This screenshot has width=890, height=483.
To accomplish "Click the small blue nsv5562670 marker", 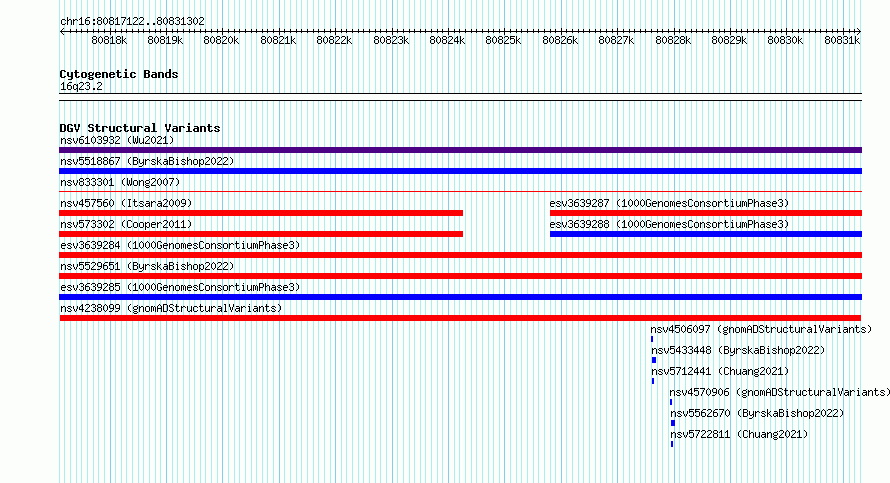I will pos(673,423).
